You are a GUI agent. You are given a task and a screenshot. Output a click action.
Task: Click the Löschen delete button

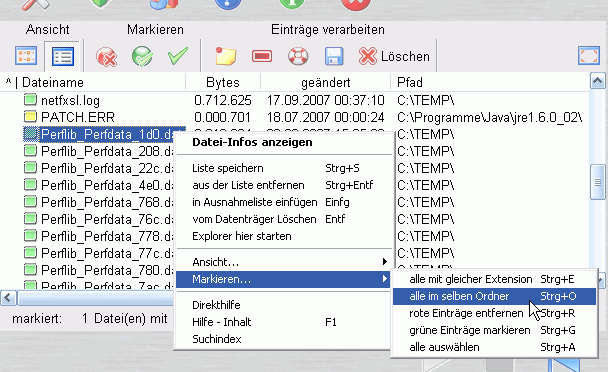pos(394,57)
